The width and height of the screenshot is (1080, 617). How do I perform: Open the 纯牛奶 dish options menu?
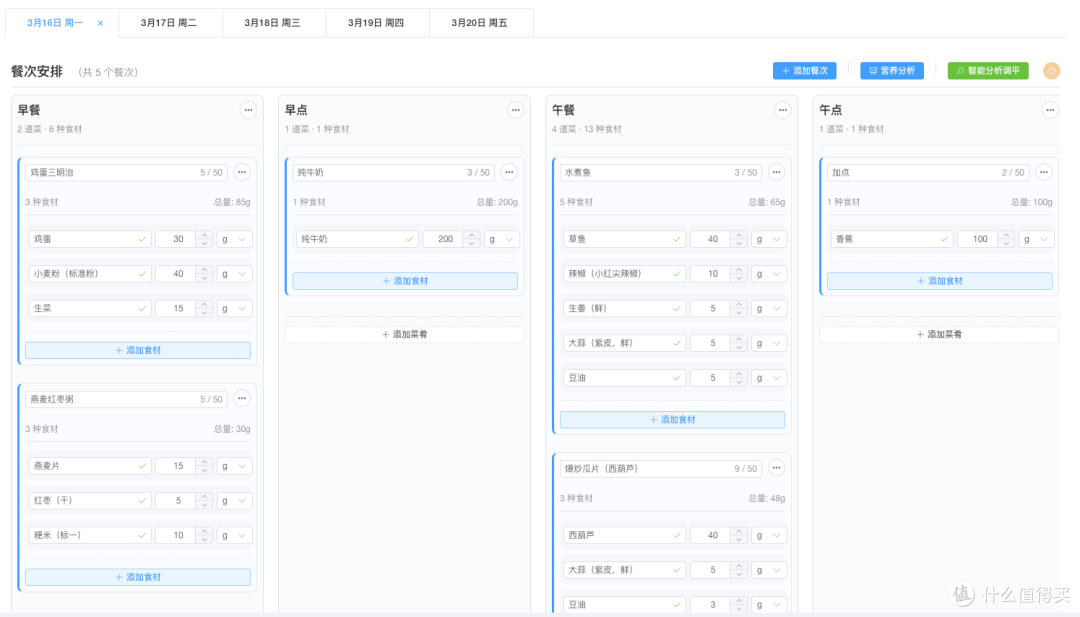[509, 172]
